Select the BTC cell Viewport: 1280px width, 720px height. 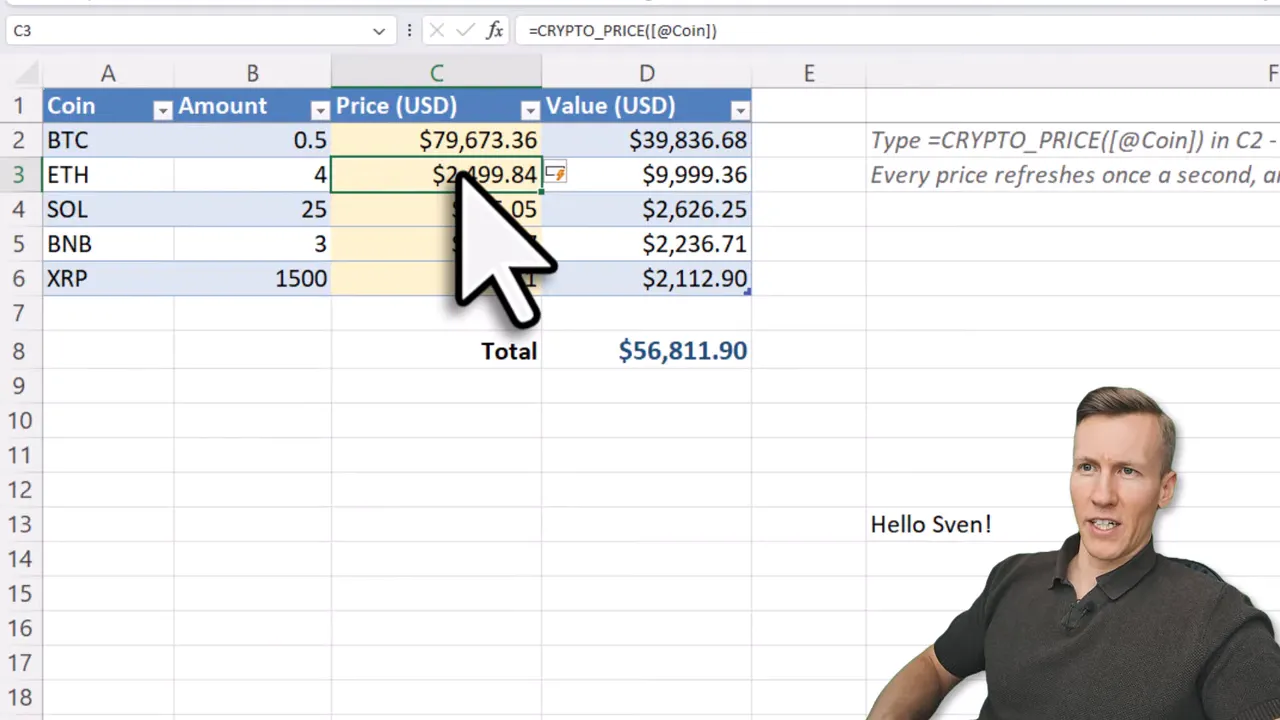108,140
